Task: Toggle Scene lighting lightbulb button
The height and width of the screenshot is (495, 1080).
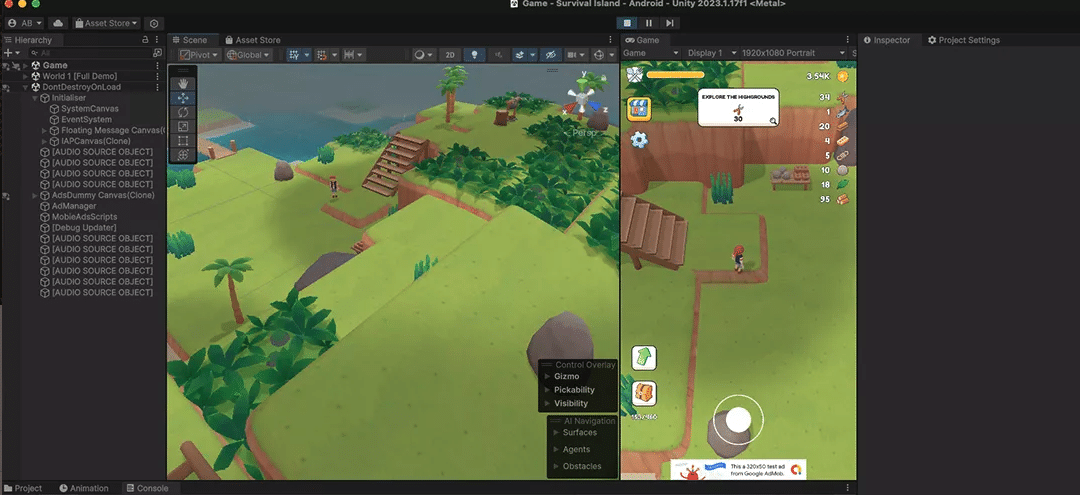Action: click(x=474, y=55)
